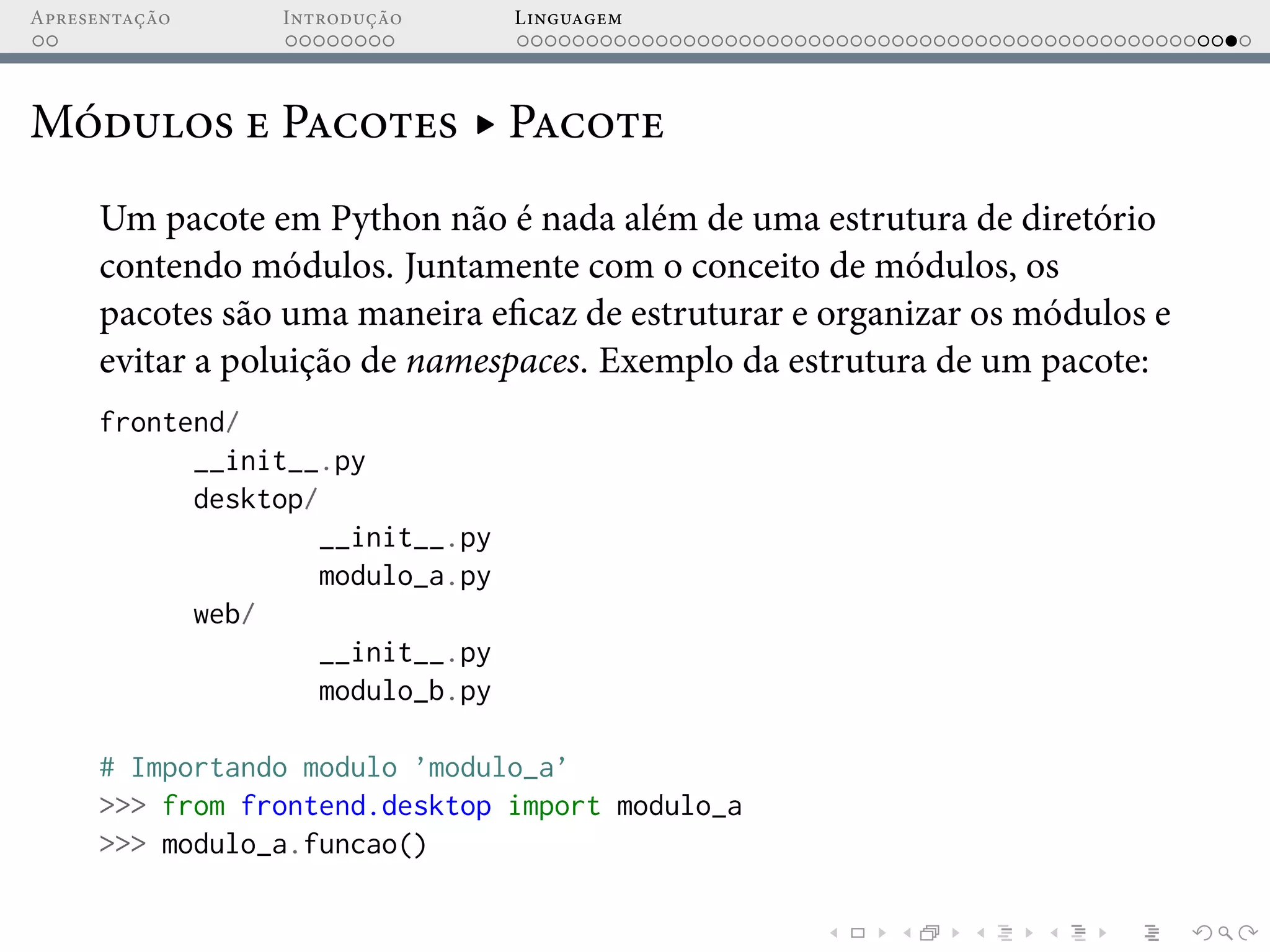Click the 'modulo_b.py' file line
Viewport: 1270px width, 952px height.
pos(405,692)
